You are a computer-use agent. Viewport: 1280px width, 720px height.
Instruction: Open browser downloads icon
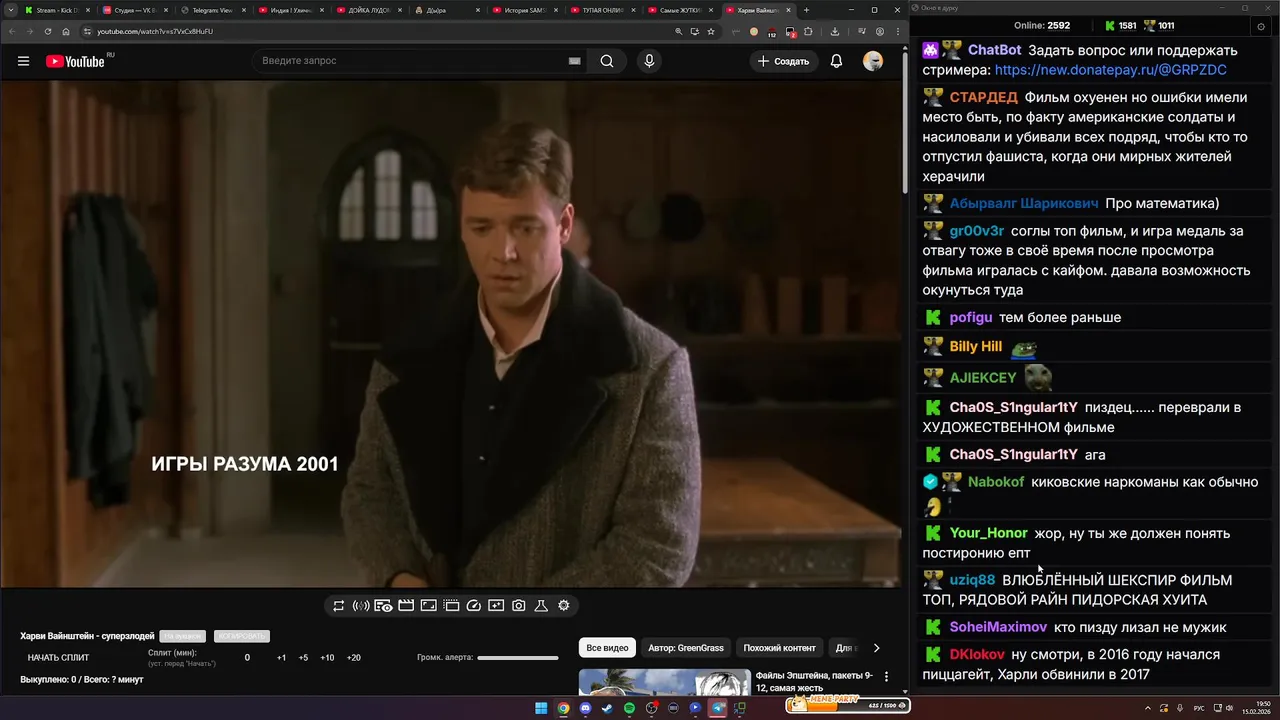click(x=835, y=31)
